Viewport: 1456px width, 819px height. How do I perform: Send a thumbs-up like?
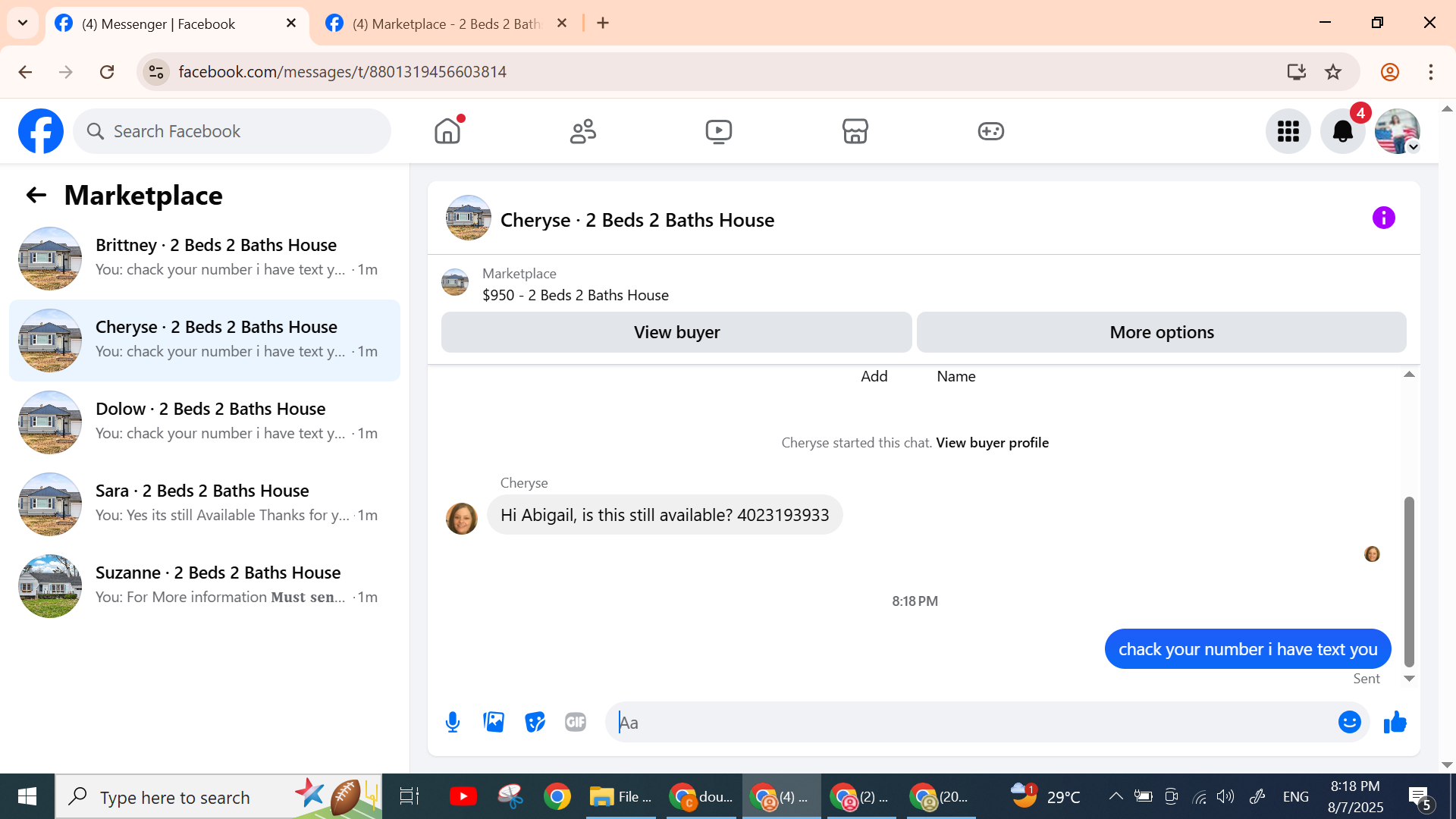[x=1395, y=722]
